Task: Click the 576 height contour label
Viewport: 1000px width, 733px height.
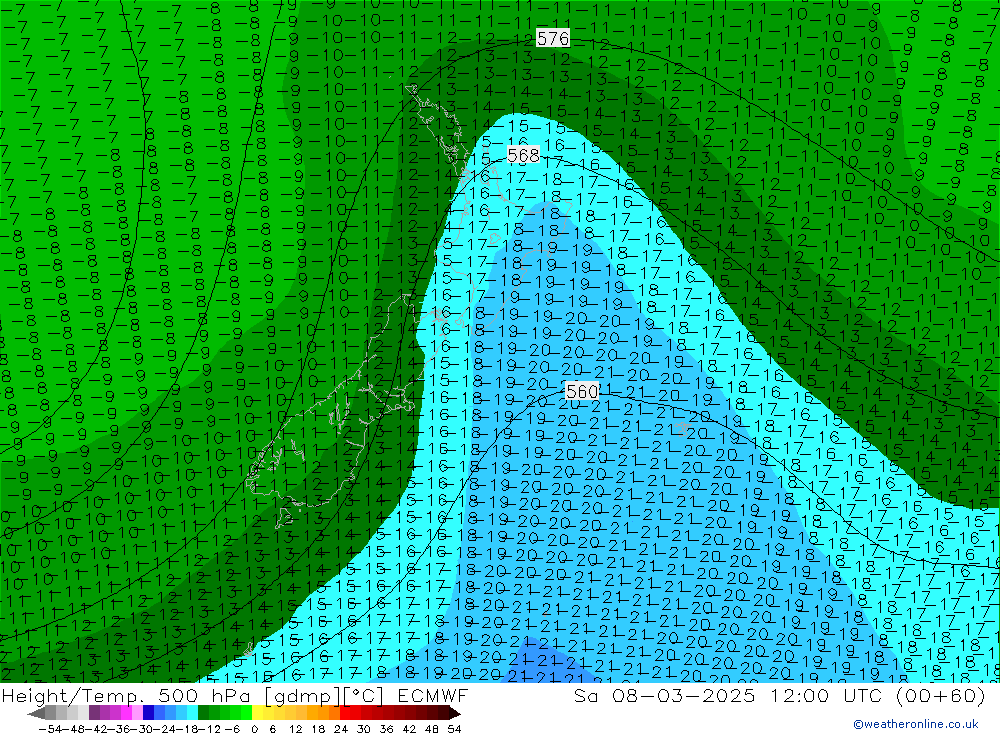Action: [x=553, y=38]
